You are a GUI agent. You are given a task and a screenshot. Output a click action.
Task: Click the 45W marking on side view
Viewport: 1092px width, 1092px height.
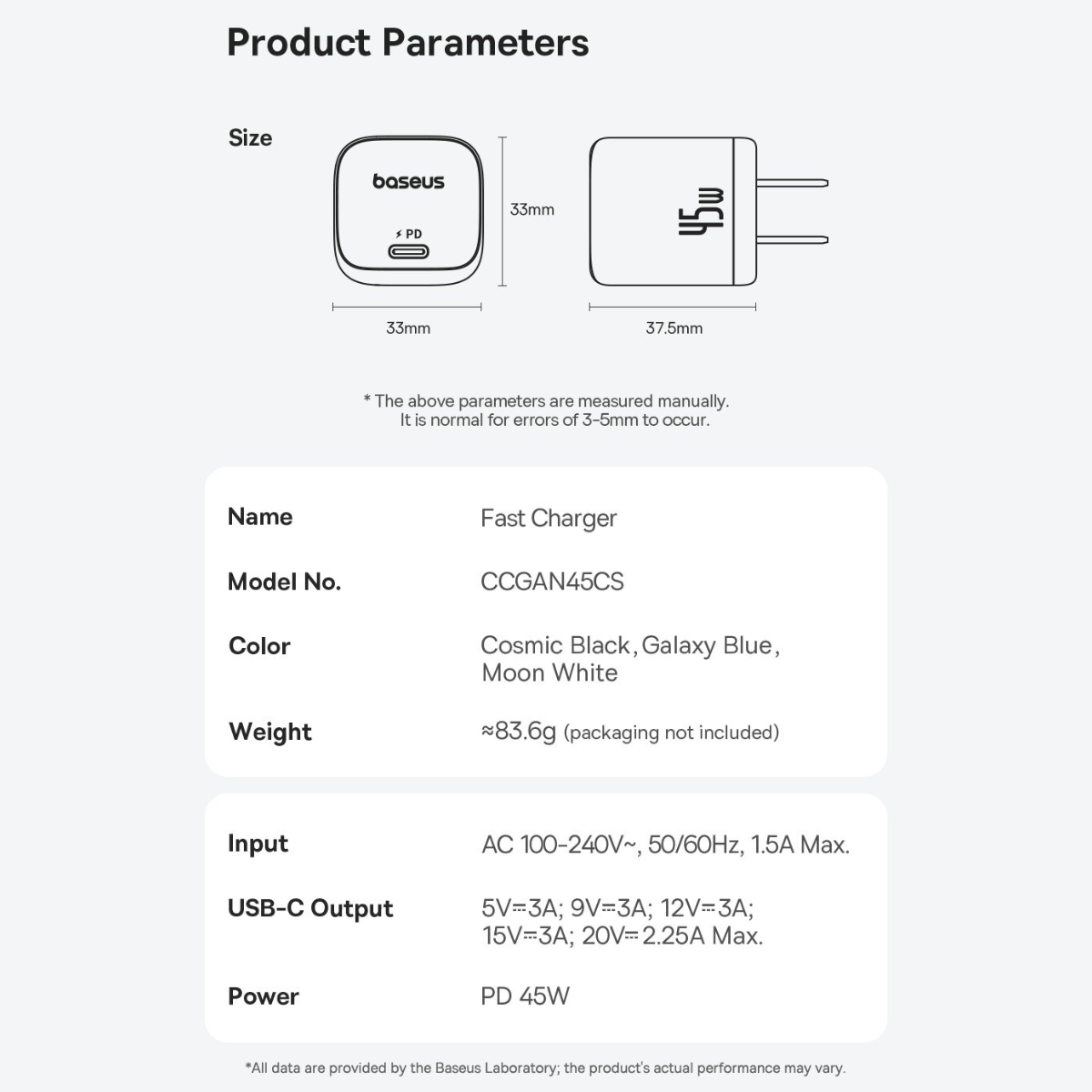point(702,211)
